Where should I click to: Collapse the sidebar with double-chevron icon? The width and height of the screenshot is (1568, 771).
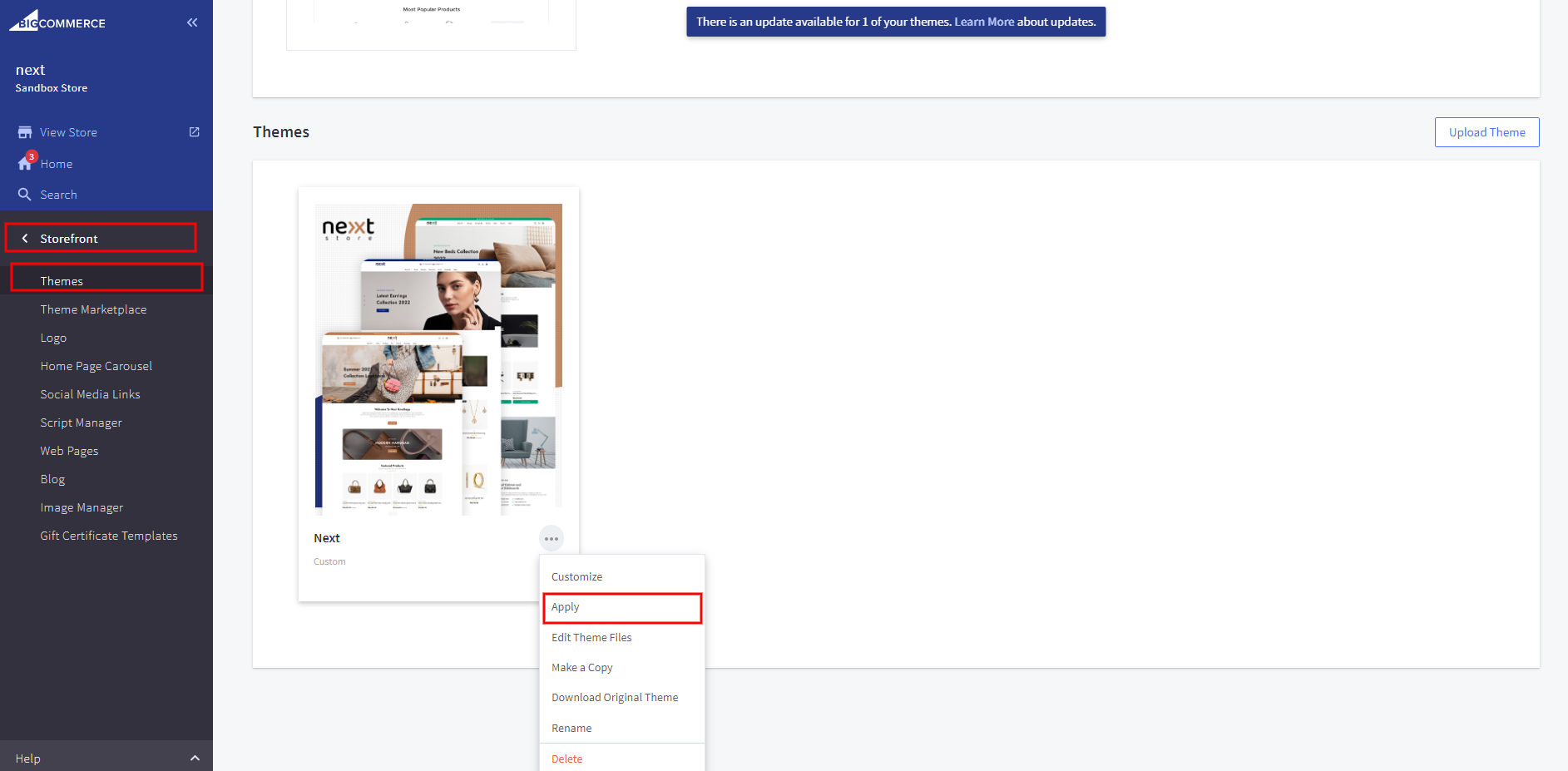click(x=192, y=22)
